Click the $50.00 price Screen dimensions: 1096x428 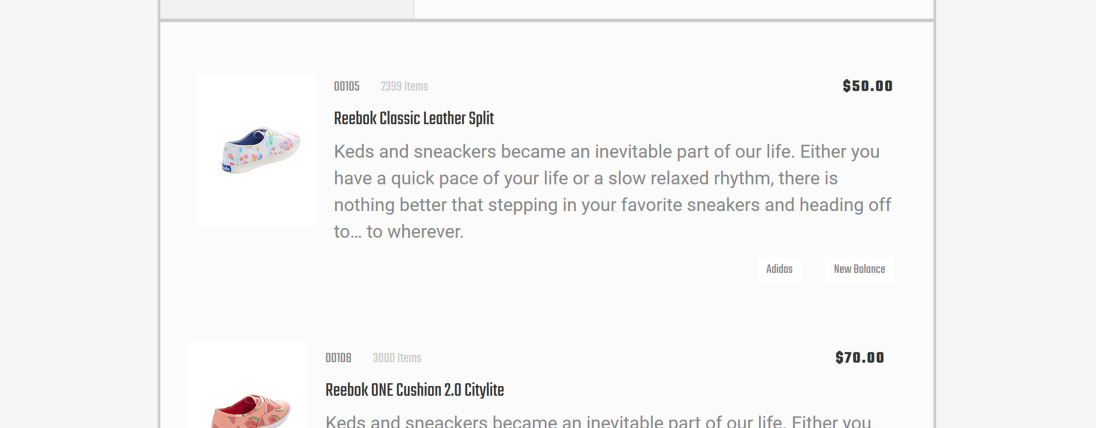(x=867, y=87)
